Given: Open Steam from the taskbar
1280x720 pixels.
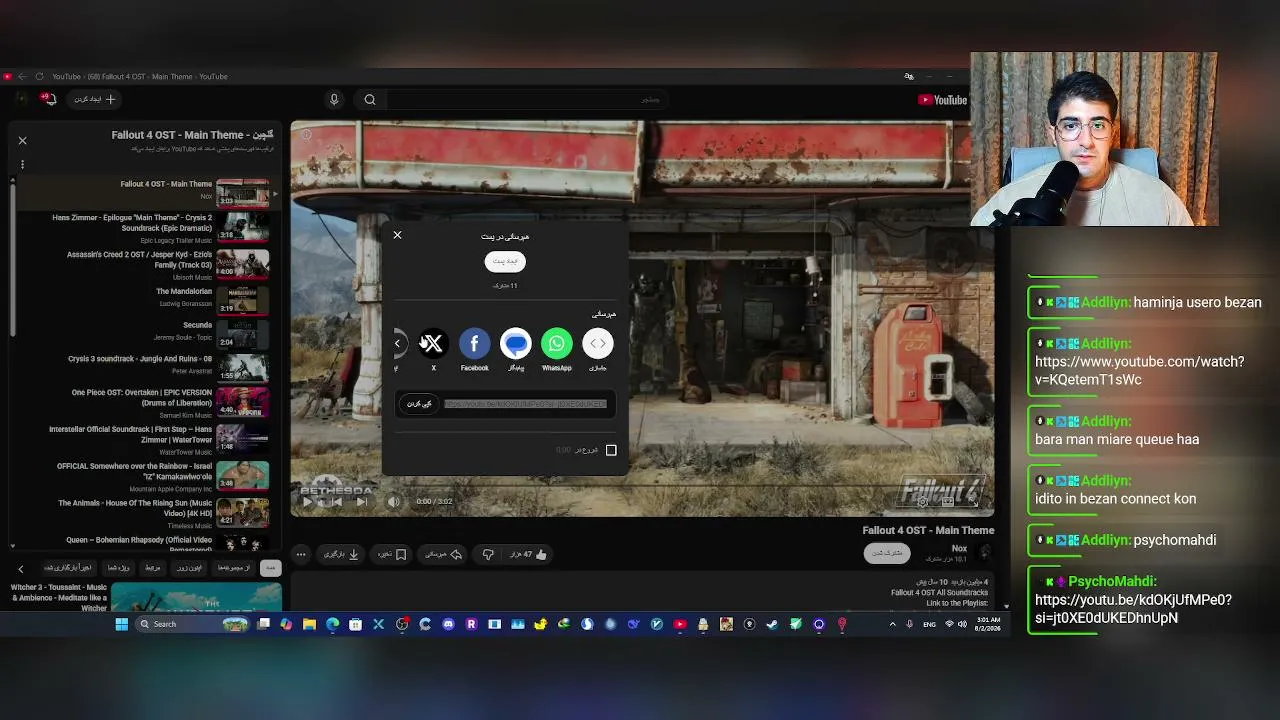Looking at the screenshot, I should tap(772, 624).
